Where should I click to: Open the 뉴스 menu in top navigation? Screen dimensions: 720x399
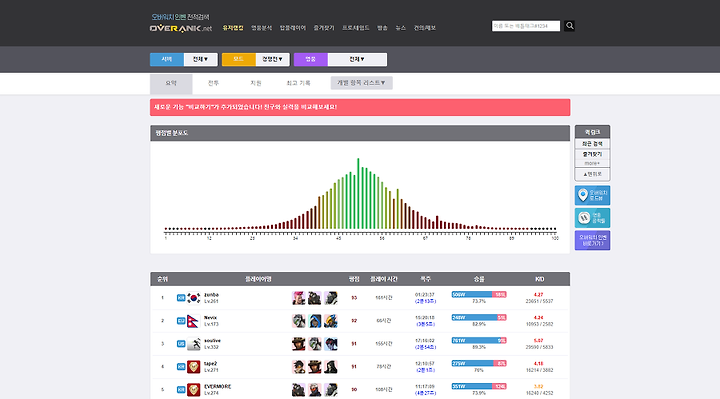tap(400, 28)
